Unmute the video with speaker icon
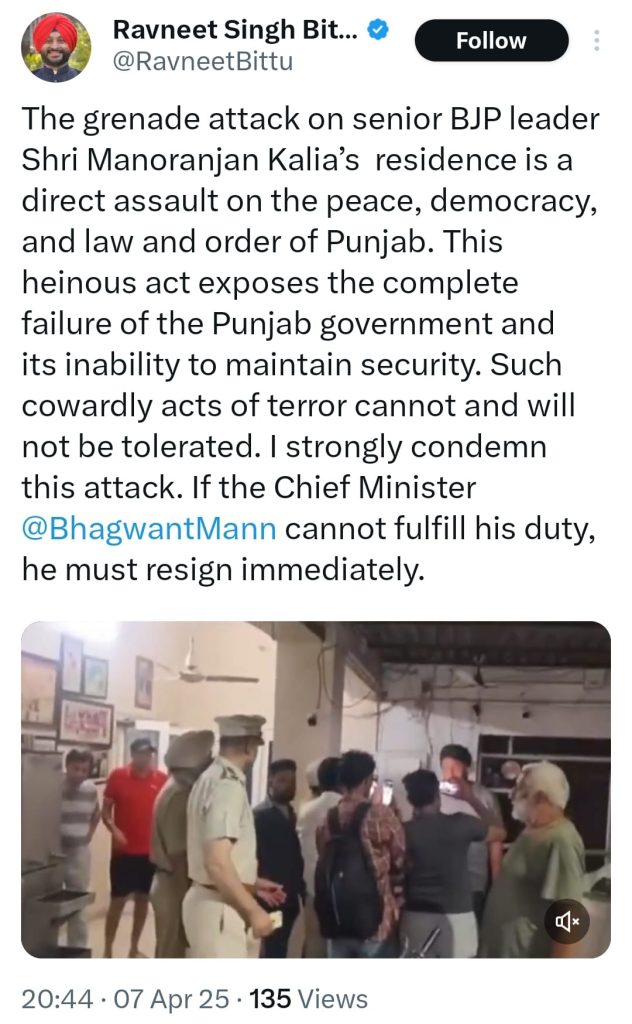The image size is (632, 1024). point(567,921)
